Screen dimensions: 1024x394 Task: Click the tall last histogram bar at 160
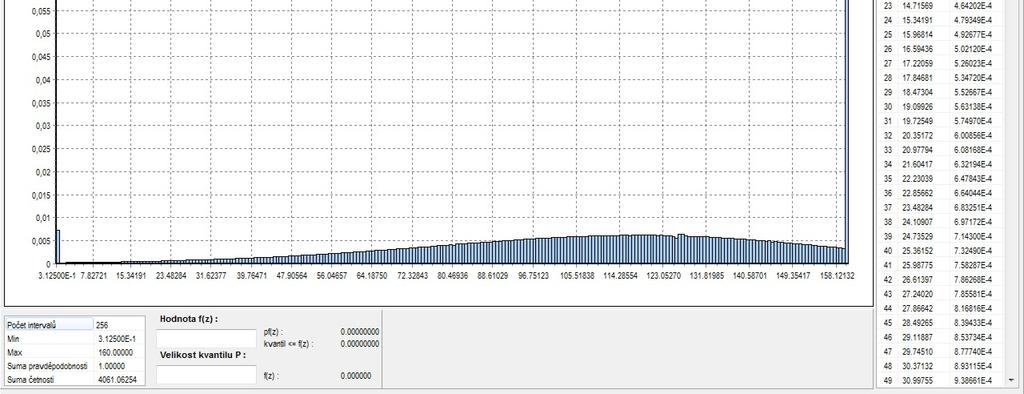pyautogui.click(x=848, y=131)
